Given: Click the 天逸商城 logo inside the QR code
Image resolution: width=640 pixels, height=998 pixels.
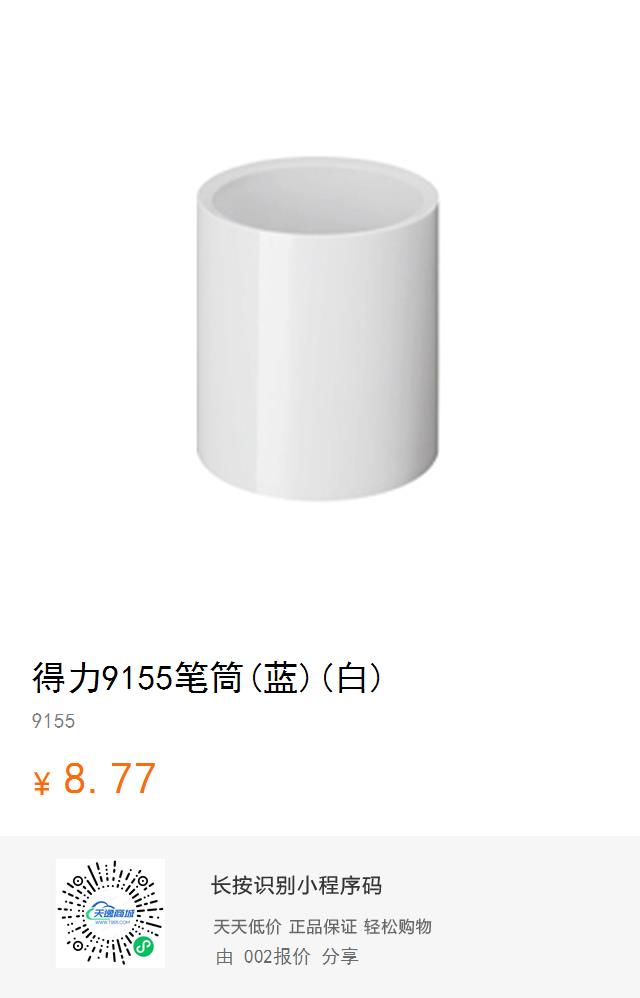Looking at the screenshot, I should [x=110, y=913].
